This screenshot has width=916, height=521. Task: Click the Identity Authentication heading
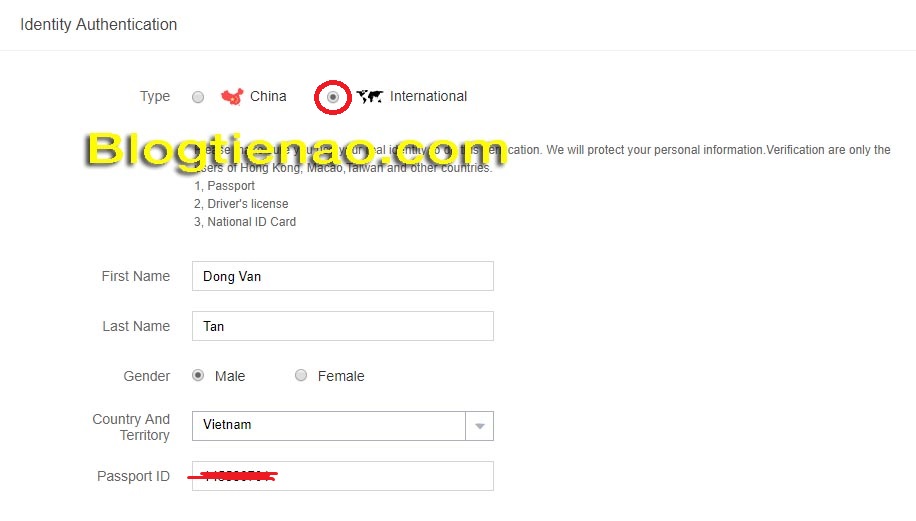click(x=99, y=25)
